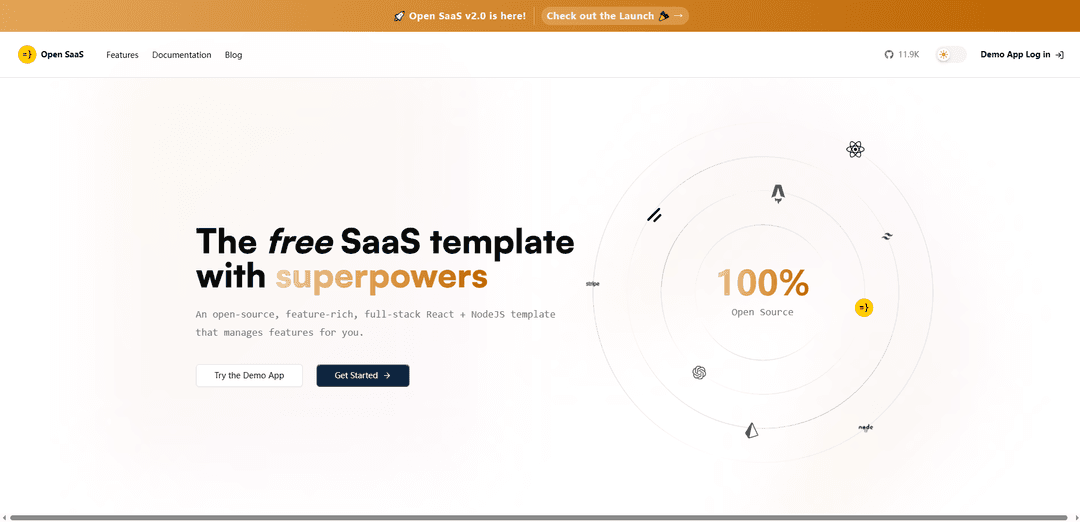
Task: Click the double-slash logo on orbit
Action: point(654,215)
